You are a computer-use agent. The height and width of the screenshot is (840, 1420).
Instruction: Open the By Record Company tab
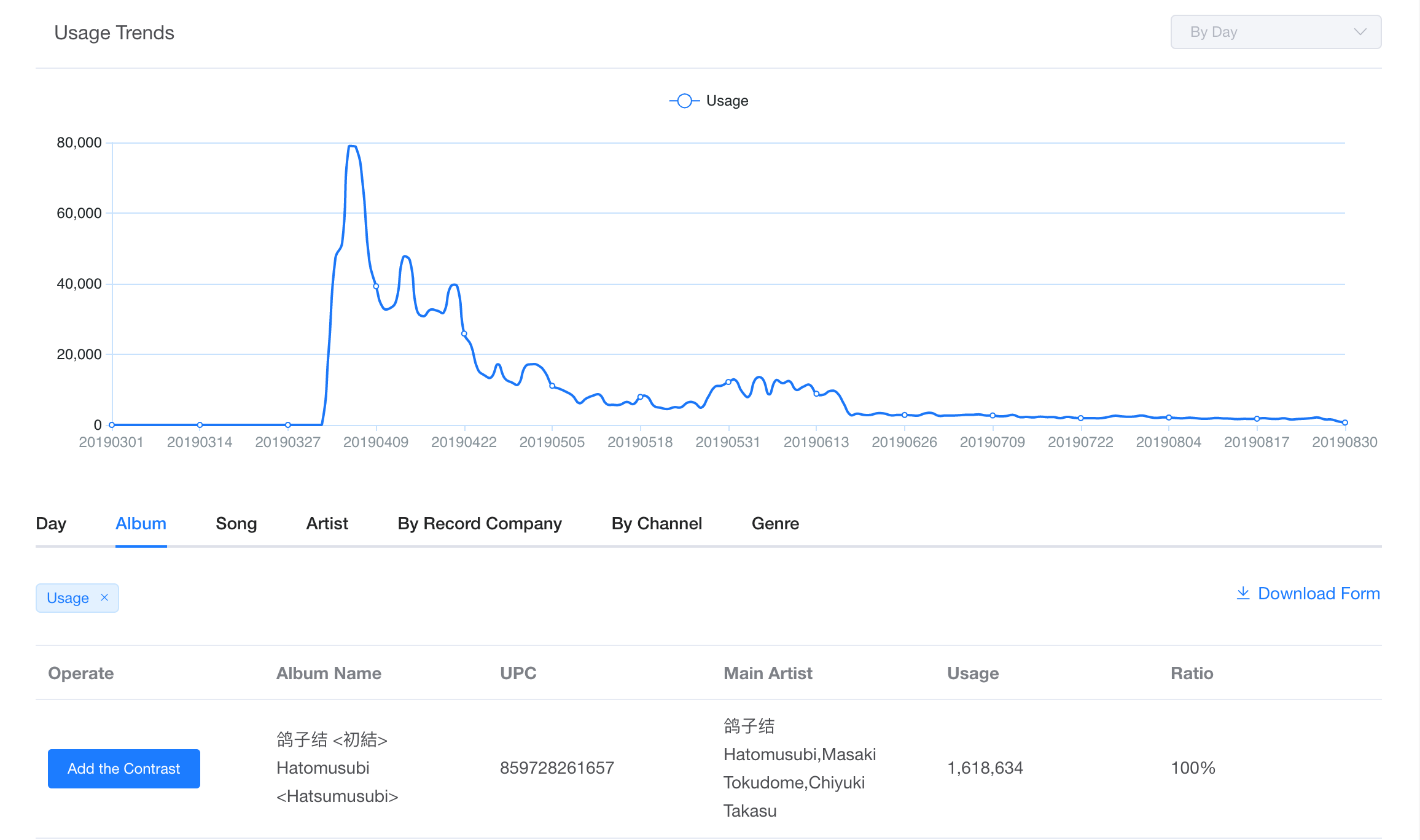(480, 524)
